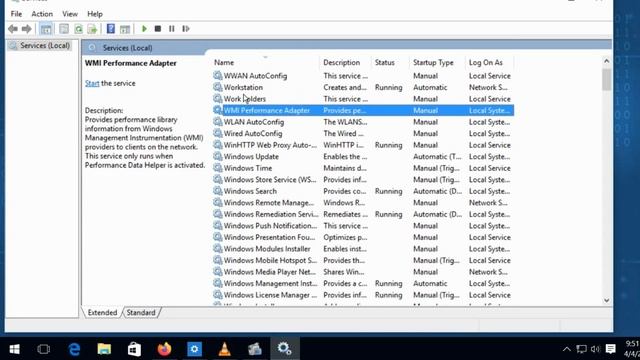Select the Windows Presentation Foundation service
Image resolution: width=640 pixels, height=360 pixels.
coord(362,237)
